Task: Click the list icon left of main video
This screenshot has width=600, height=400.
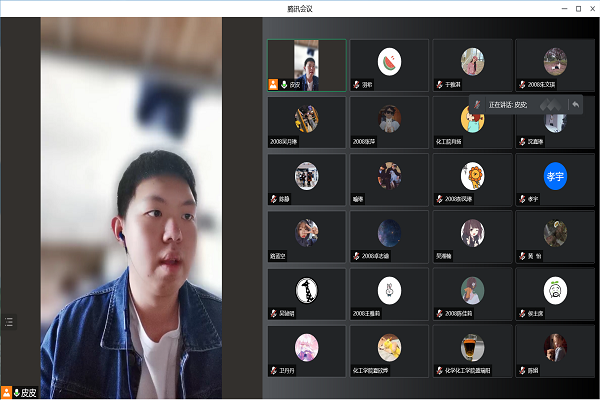Action: (x=9, y=321)
